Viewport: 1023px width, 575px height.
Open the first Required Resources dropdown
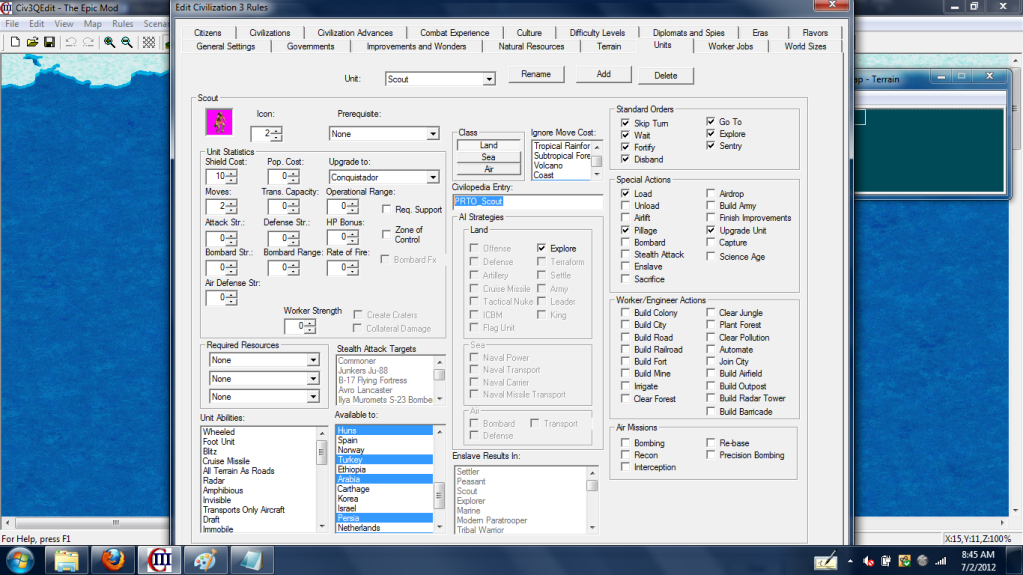pyautogui.click(x=313, y=360)
